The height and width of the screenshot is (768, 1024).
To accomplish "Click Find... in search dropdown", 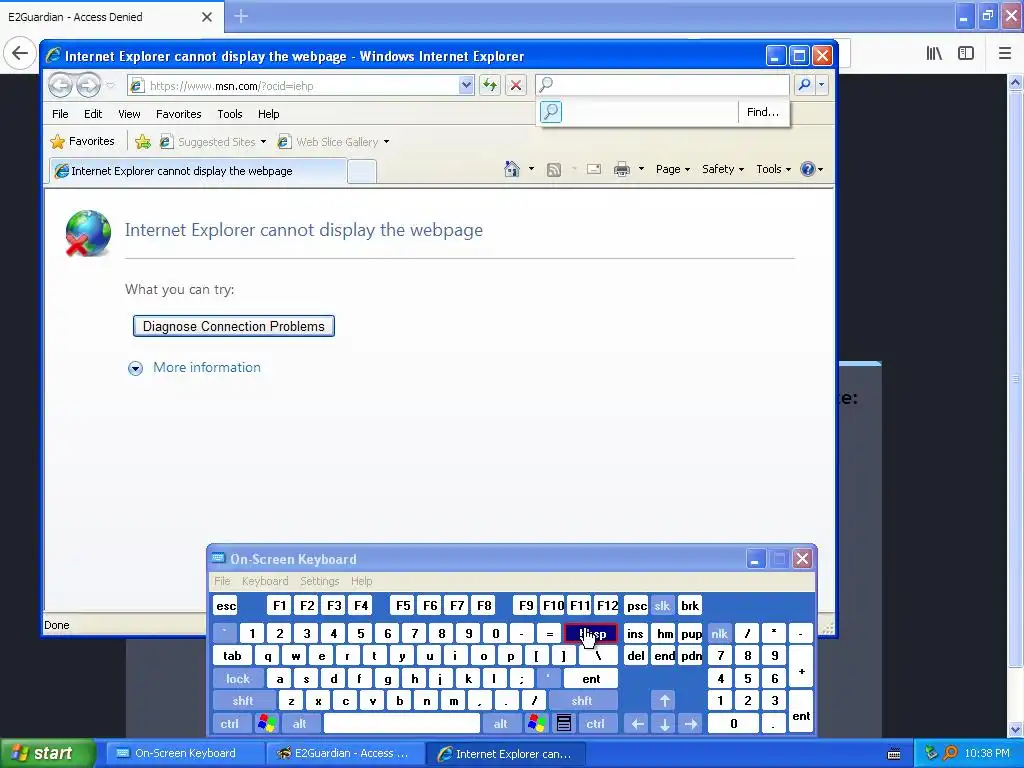I will click(x=763, y=112).
